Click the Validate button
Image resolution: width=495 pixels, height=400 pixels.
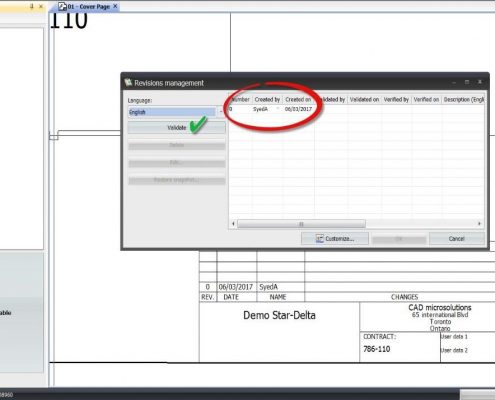click(x=176, y=128)
